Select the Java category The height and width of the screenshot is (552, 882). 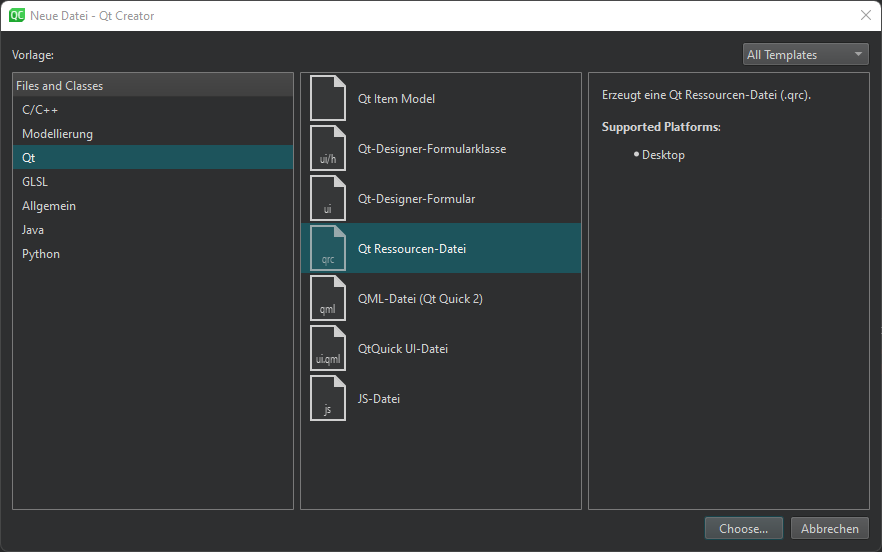tap(153, 230)
